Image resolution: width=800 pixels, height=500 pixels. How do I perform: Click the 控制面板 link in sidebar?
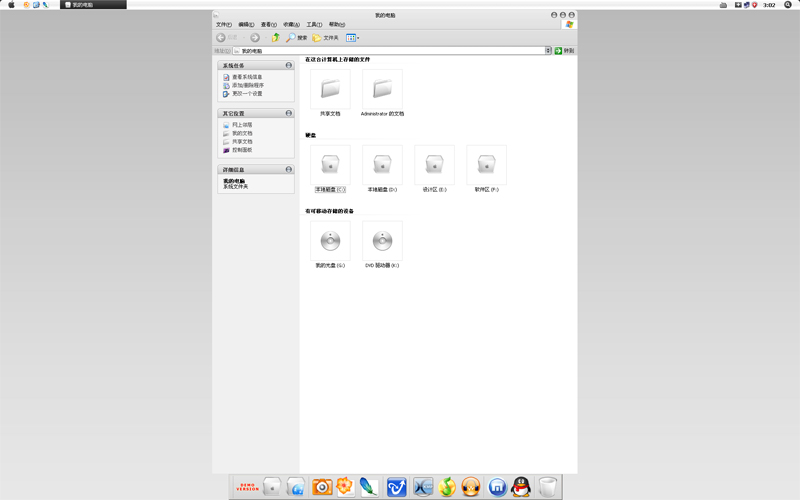coord(241,150)
